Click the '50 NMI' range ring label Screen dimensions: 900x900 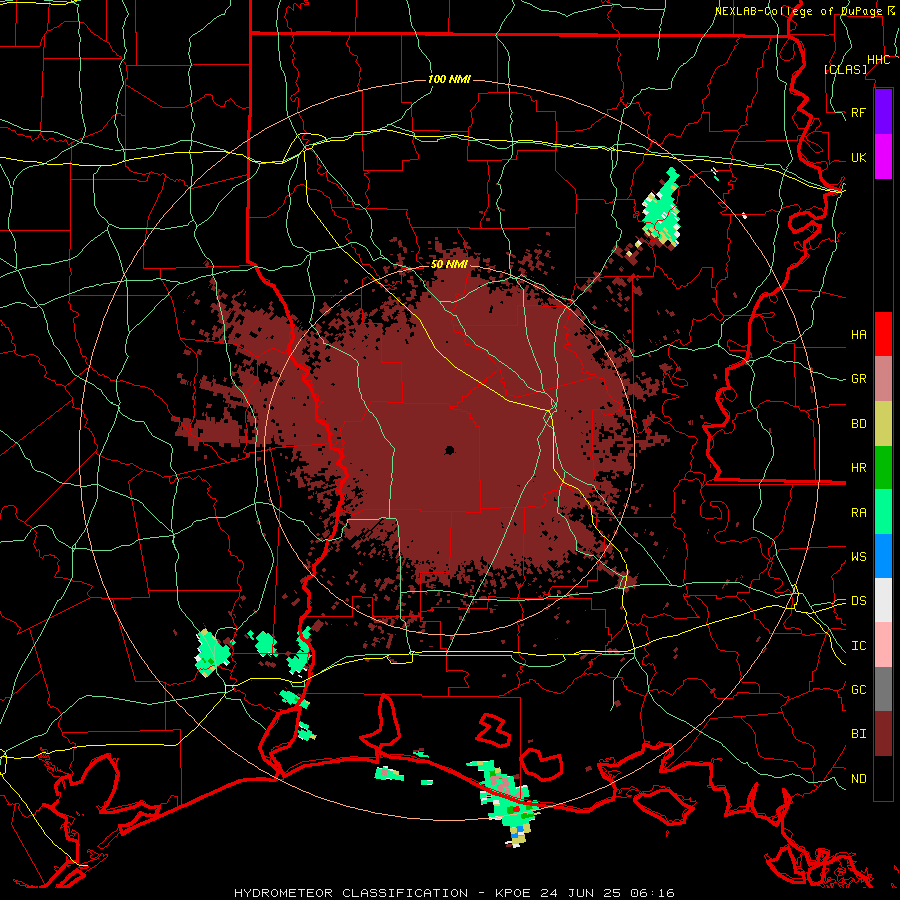tap(449, 264)
